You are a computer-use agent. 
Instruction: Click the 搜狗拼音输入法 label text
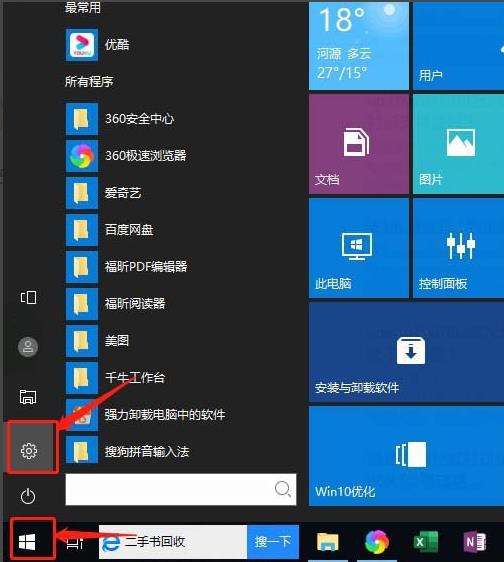[147, 452]
